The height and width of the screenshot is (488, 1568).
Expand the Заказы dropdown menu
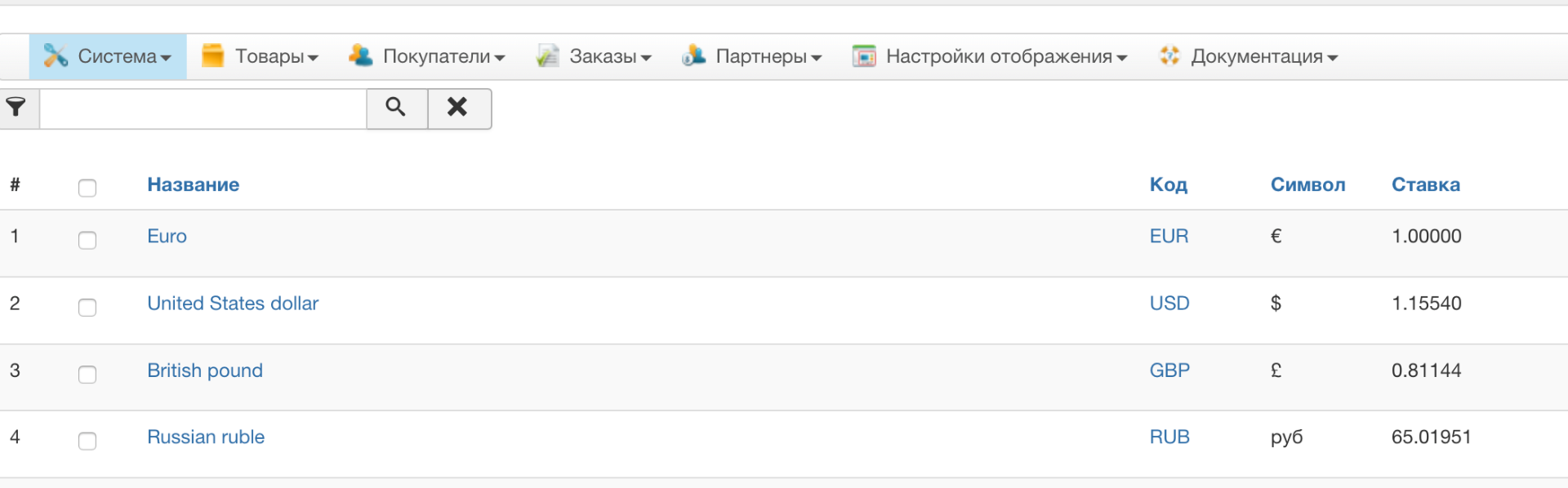[x=610, y=56]
